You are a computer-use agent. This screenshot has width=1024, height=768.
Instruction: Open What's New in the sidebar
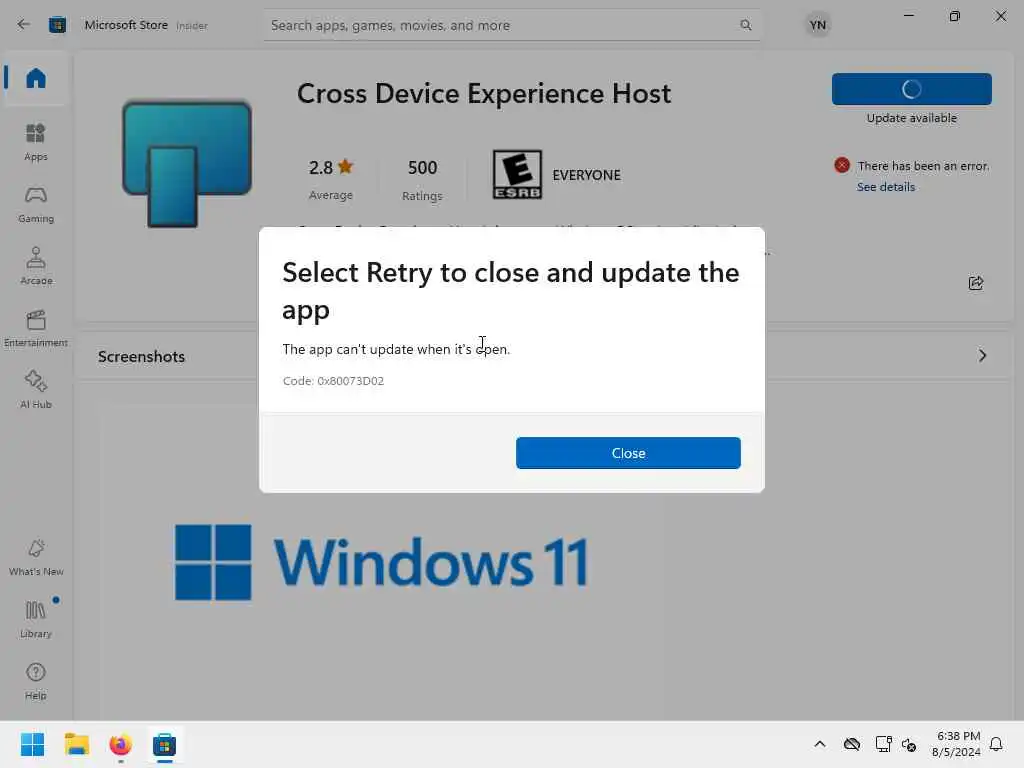point(36,558)
